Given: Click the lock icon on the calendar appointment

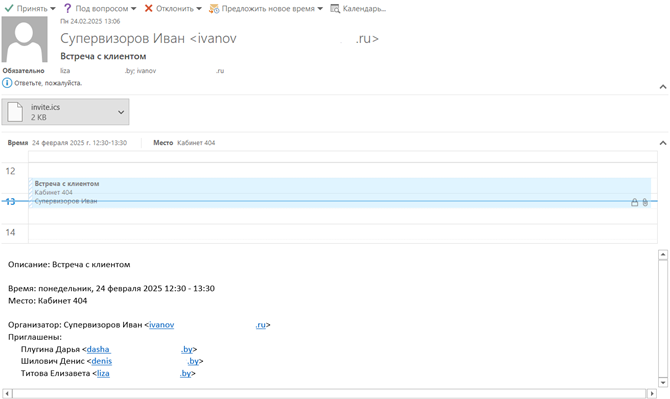Looking at the screenshot, I should (x=635, y=202).
